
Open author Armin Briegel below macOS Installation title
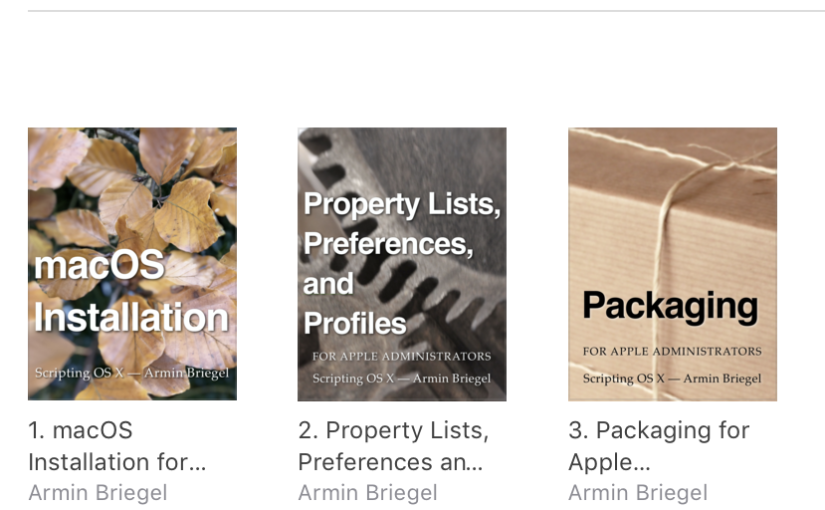(98, 493)
